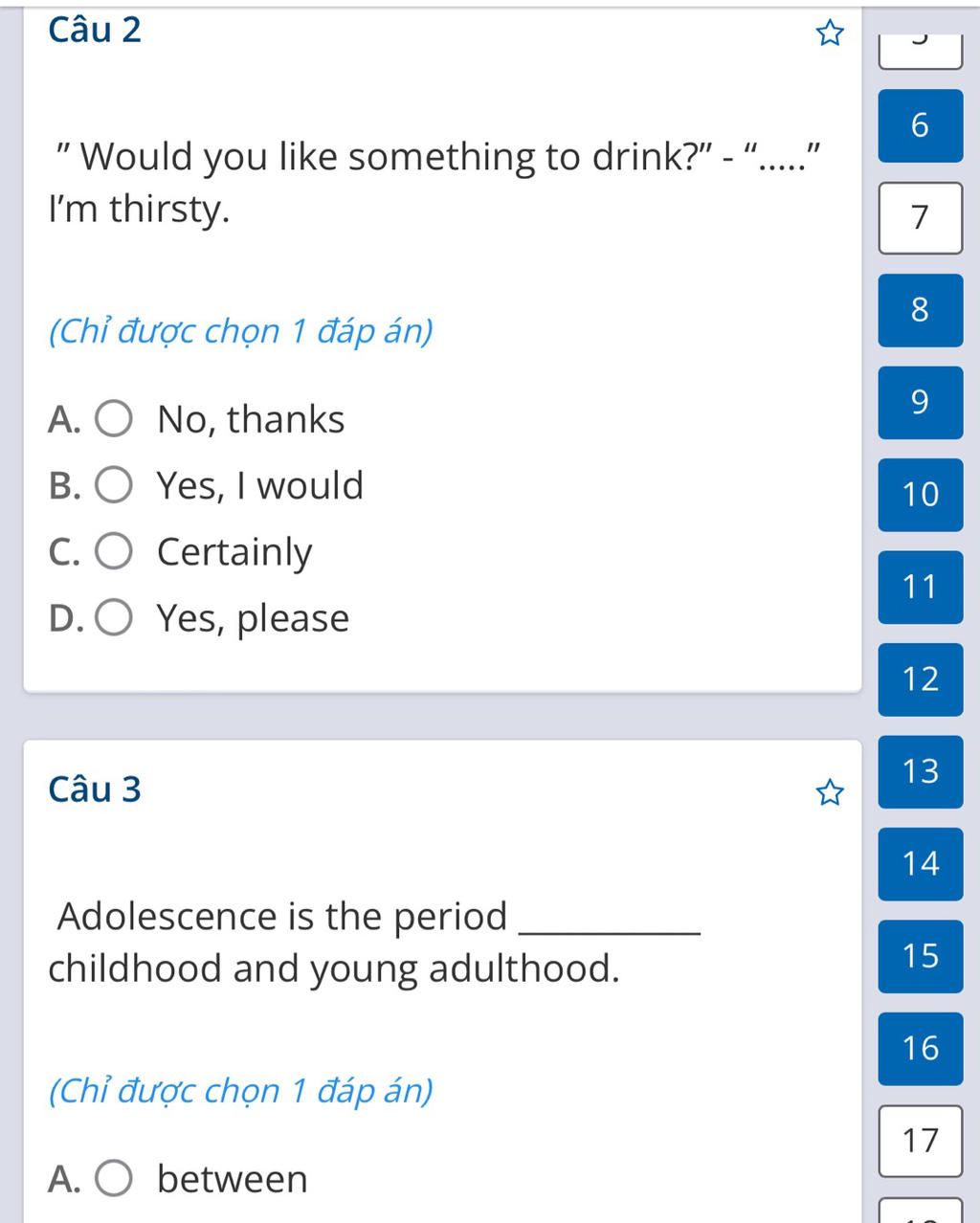Viewport: 980px width, 1223px height.
Task: Jump to question 6
Action: click(x=920, y=125)
